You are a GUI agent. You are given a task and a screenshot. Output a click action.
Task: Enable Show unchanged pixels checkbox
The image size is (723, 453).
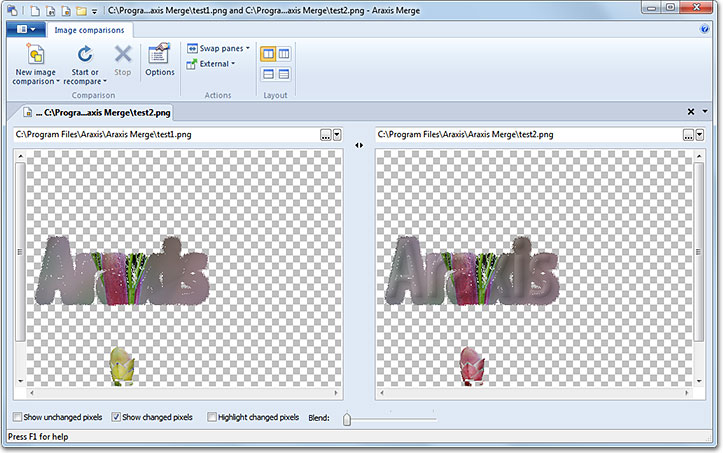pos(18,417)
